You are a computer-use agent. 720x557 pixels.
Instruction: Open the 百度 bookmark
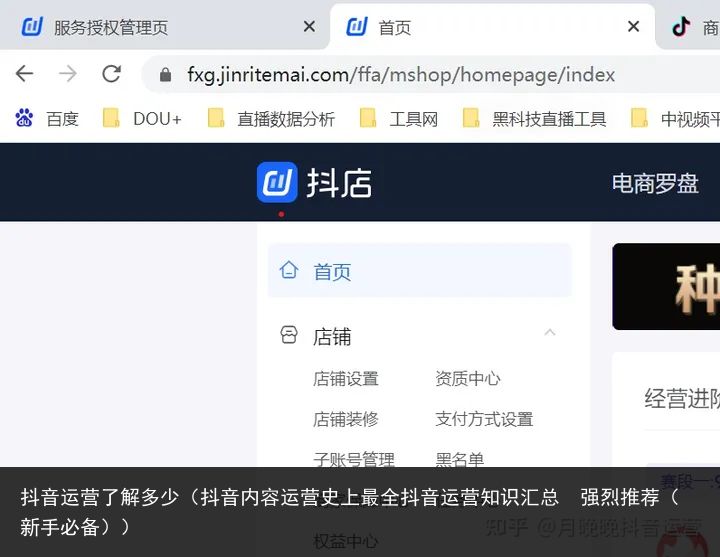click(46, 119)
